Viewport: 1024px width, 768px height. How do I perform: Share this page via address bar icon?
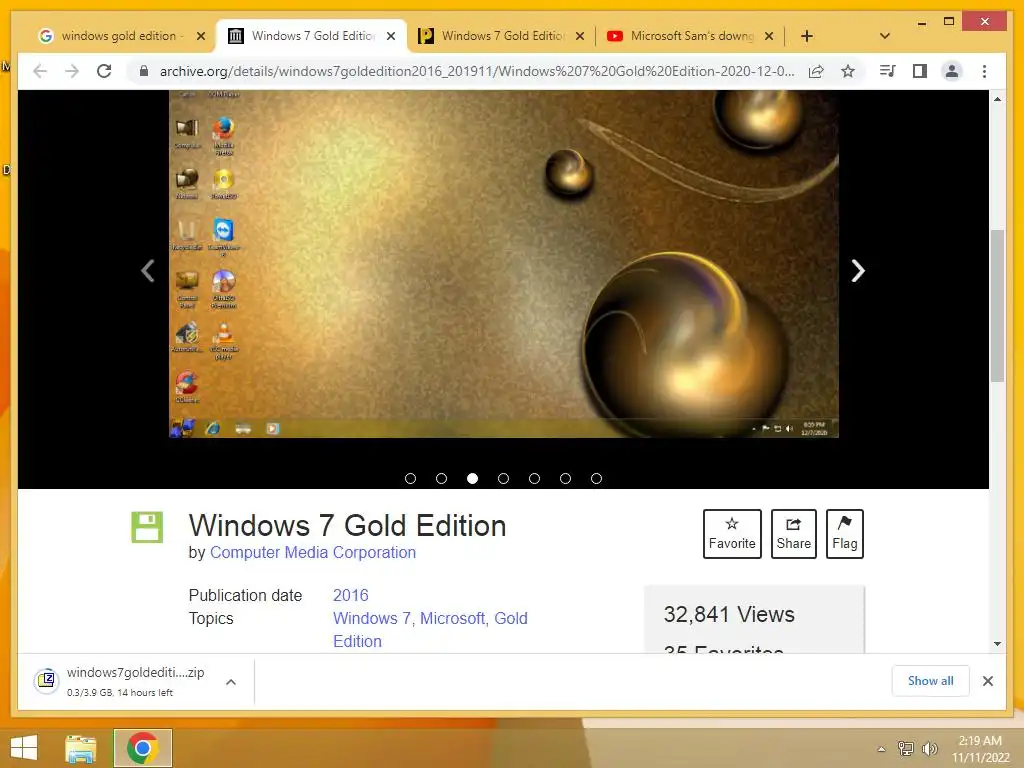tap(816, 71)
